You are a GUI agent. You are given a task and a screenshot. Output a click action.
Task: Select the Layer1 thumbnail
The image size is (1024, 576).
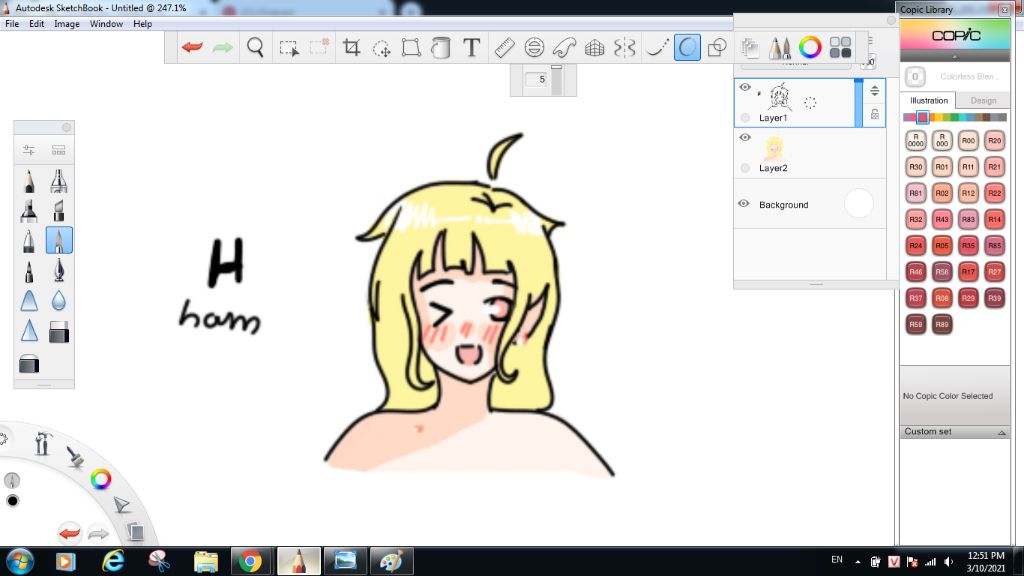(779, 97)
